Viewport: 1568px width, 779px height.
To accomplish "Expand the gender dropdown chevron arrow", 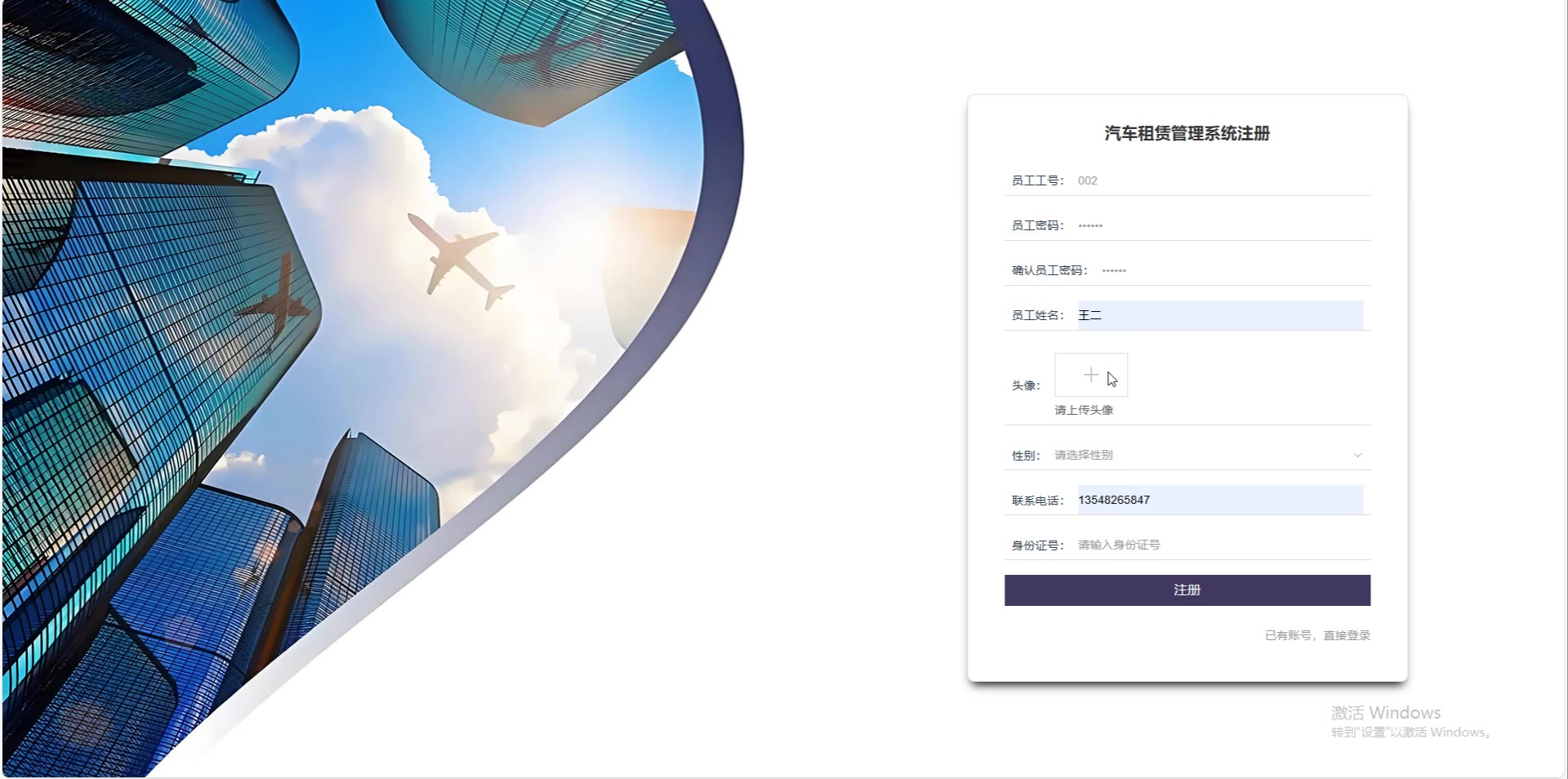I will click(1357, 456).
